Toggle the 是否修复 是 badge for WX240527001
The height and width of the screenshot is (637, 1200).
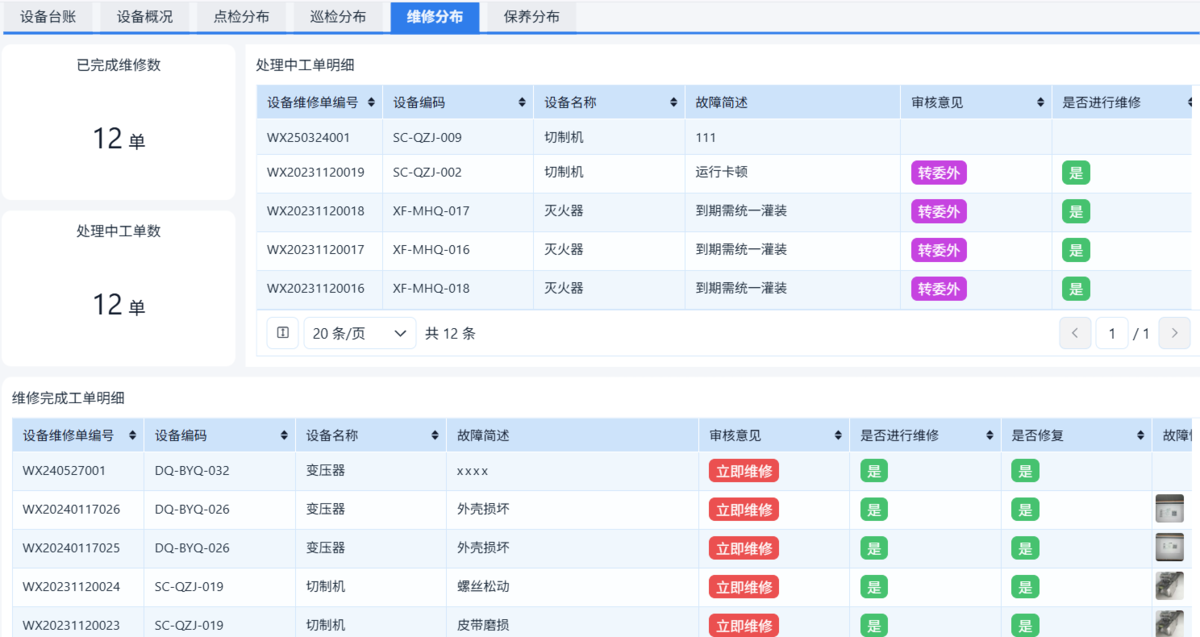(x=1025, y=470)
